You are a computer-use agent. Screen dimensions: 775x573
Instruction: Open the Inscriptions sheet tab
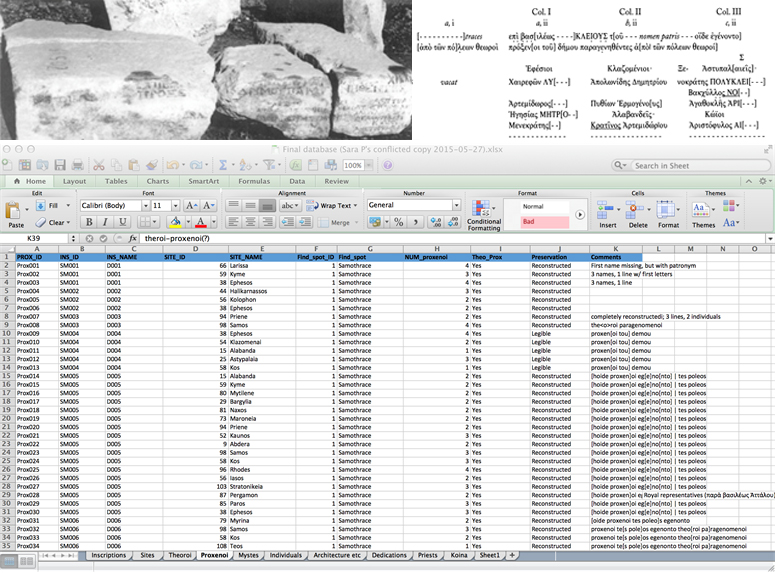point(108,555)
